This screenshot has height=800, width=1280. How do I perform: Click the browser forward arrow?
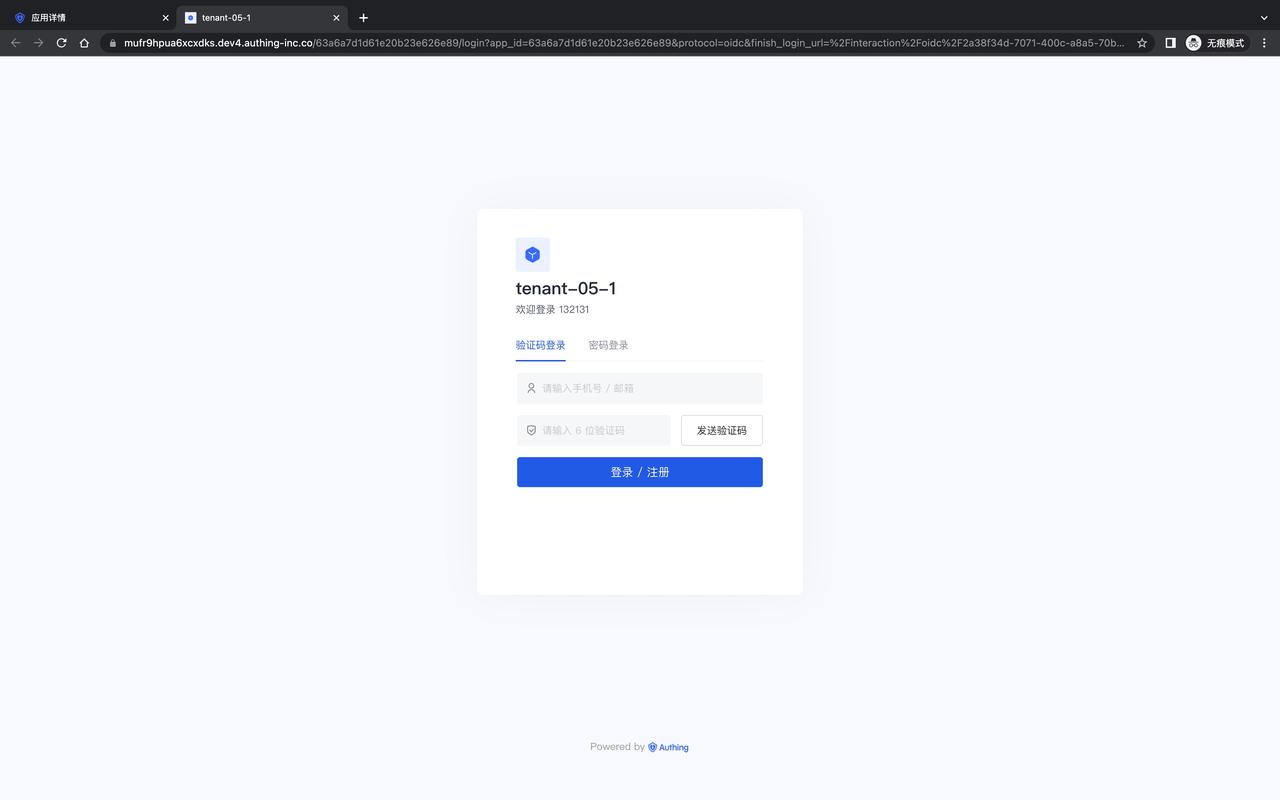coord(38,43)
